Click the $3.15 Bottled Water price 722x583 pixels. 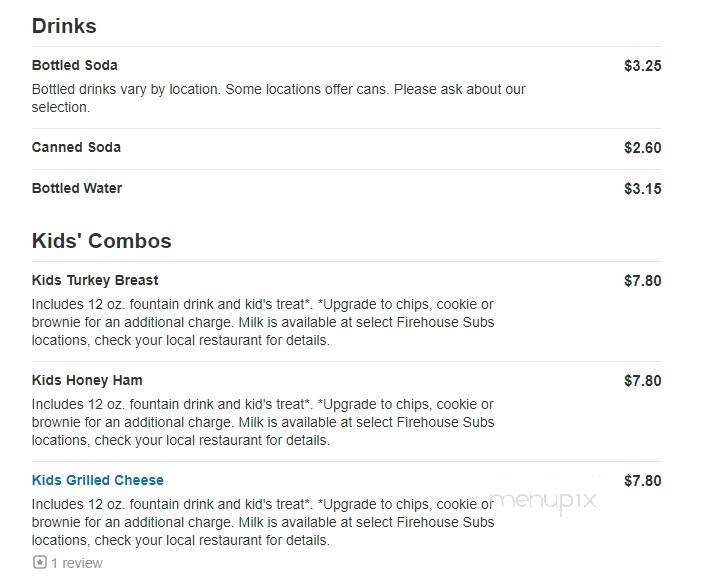(x=643, y=189)
